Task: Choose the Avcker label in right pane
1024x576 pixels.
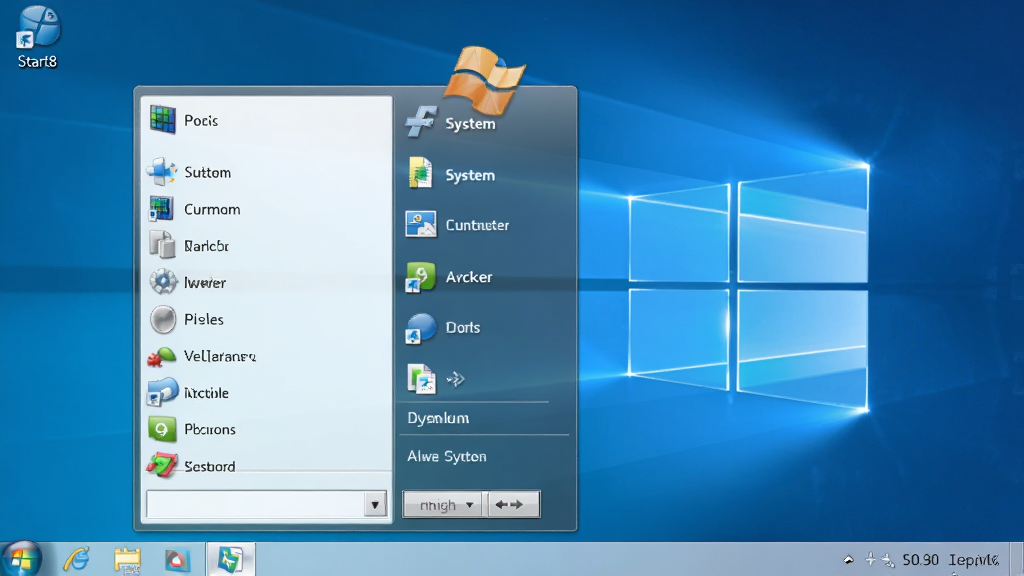Action: (469, 277)
